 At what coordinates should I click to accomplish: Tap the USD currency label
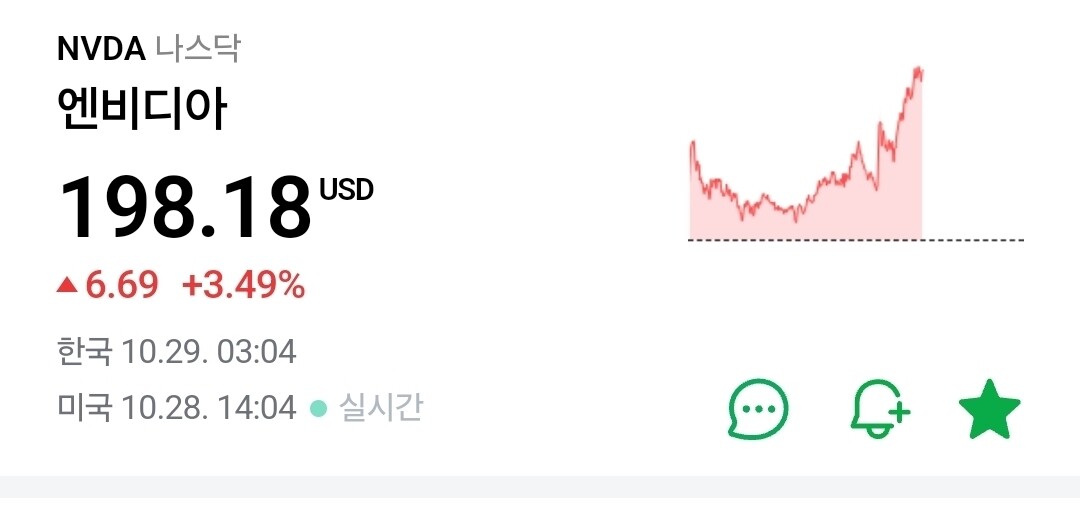coord(346,189)
